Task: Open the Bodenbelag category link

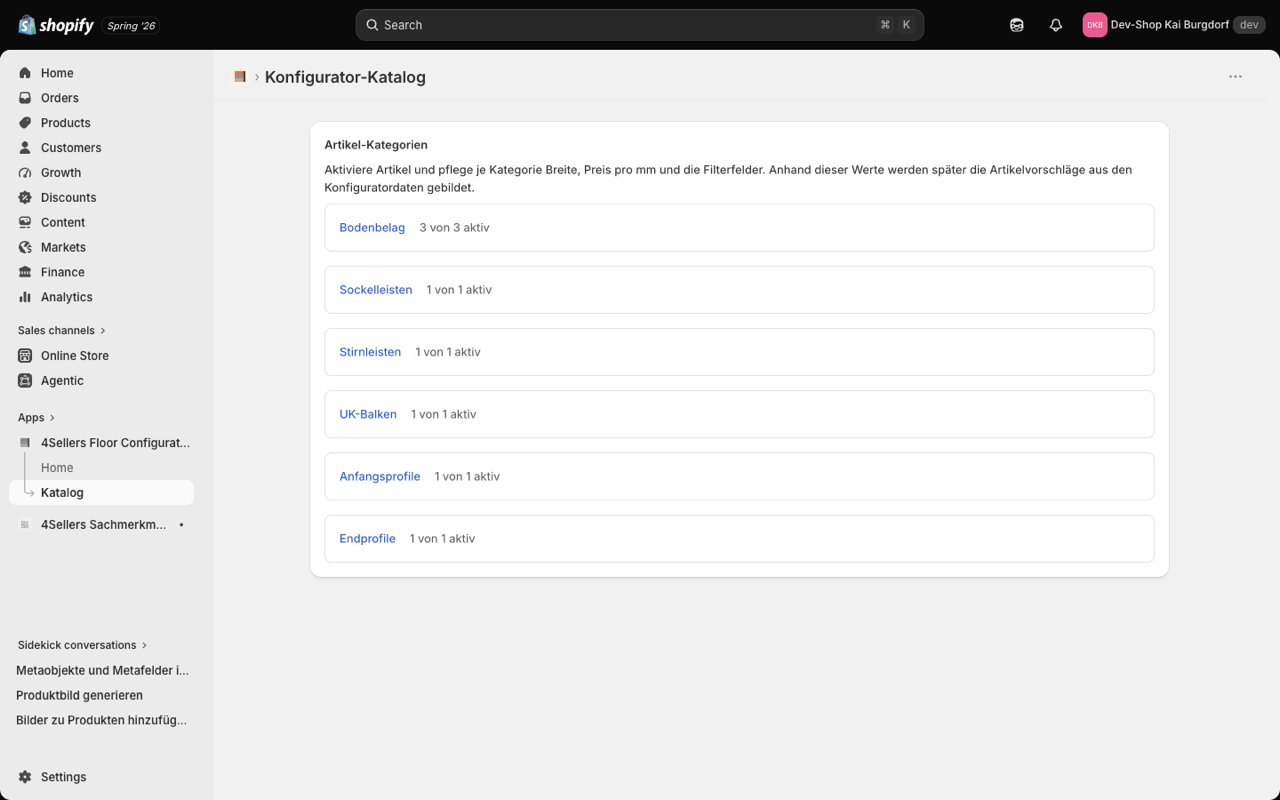Action: click(372, 228)
